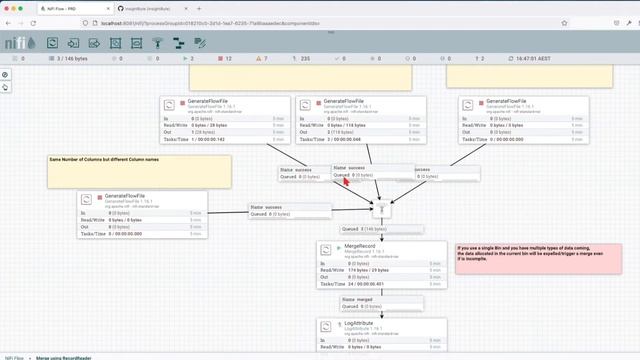The height and width of the screenshot is (360, 640).
Task: Select the LogAttribute processor title
Action: coord(358,323)
